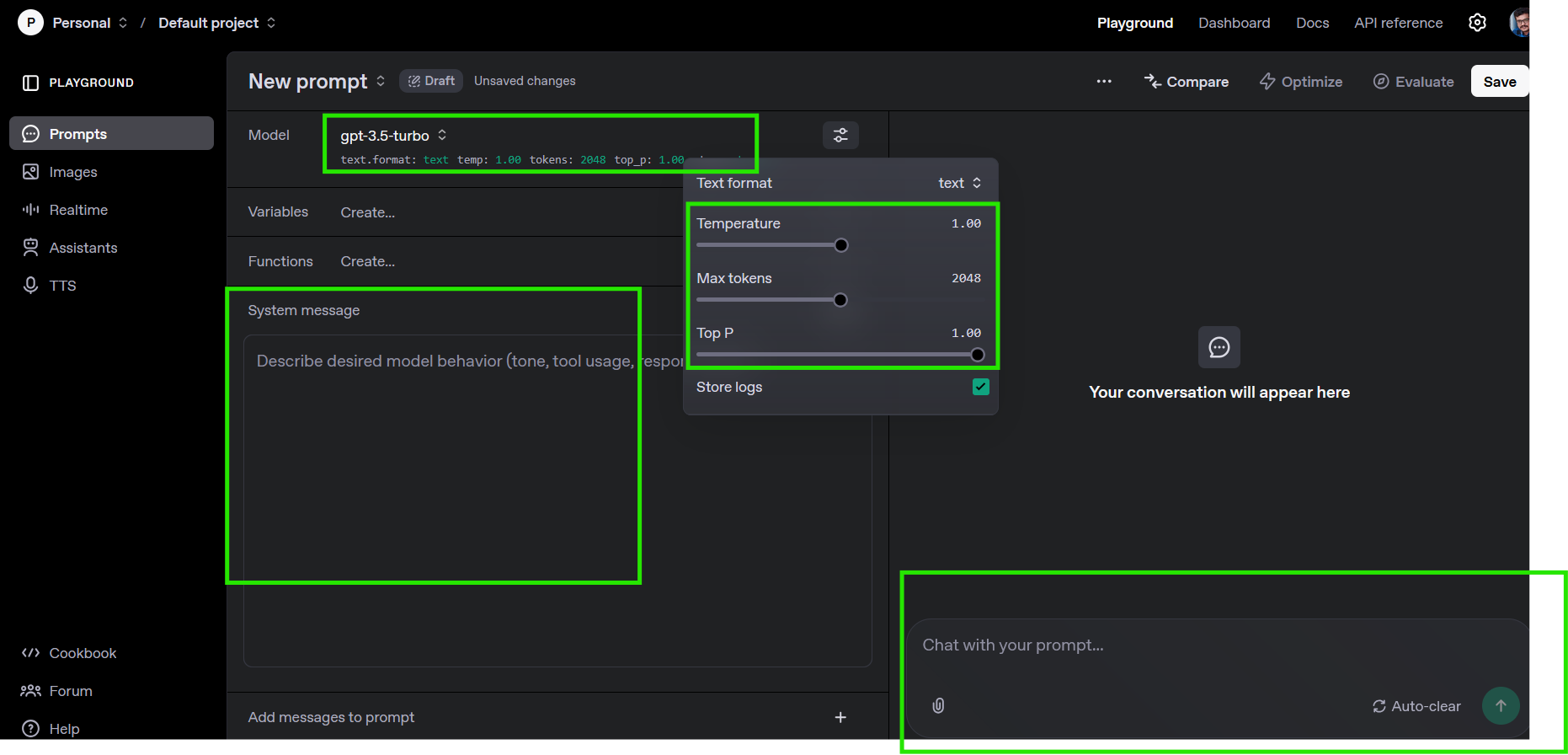Expand the gpt-3.5-turbo model dropdown
Image resolution: width=1568 pixels, height=755 pixels.
tap(393, 136)
